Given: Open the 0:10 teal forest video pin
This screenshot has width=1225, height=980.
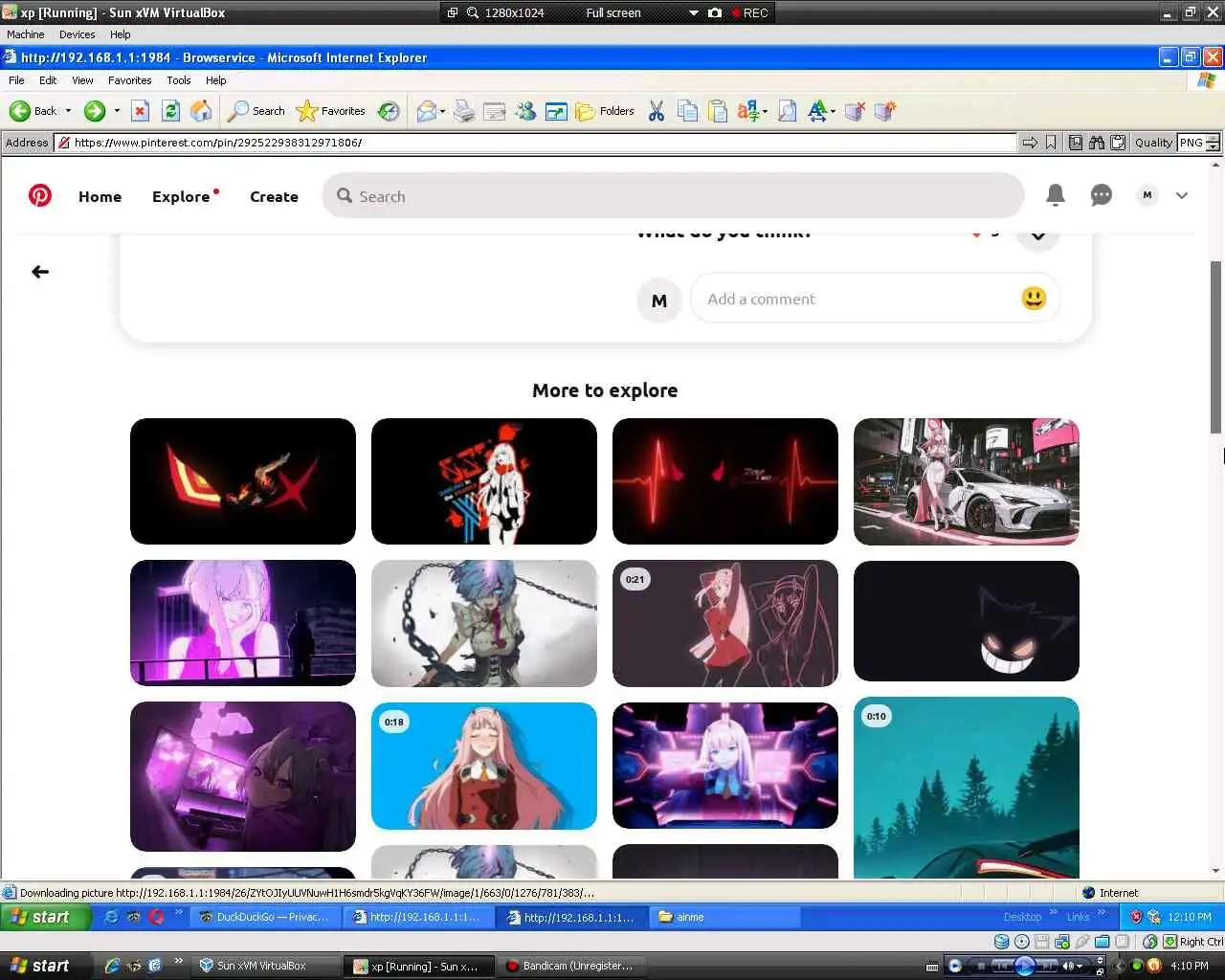Looking at the screenshot, I should point(967,788).
